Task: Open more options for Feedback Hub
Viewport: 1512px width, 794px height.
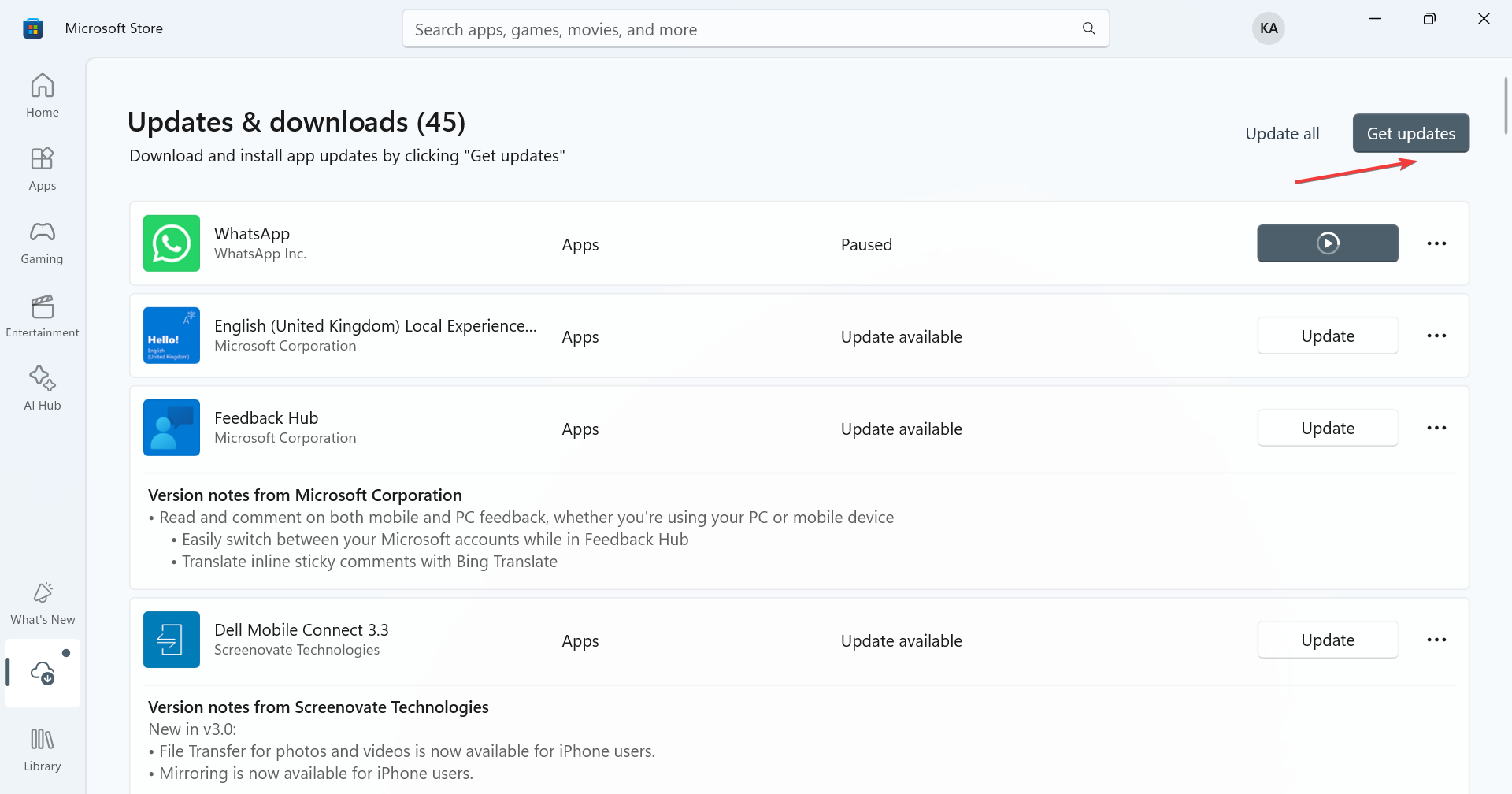Action: click(x=1436, y=428)
